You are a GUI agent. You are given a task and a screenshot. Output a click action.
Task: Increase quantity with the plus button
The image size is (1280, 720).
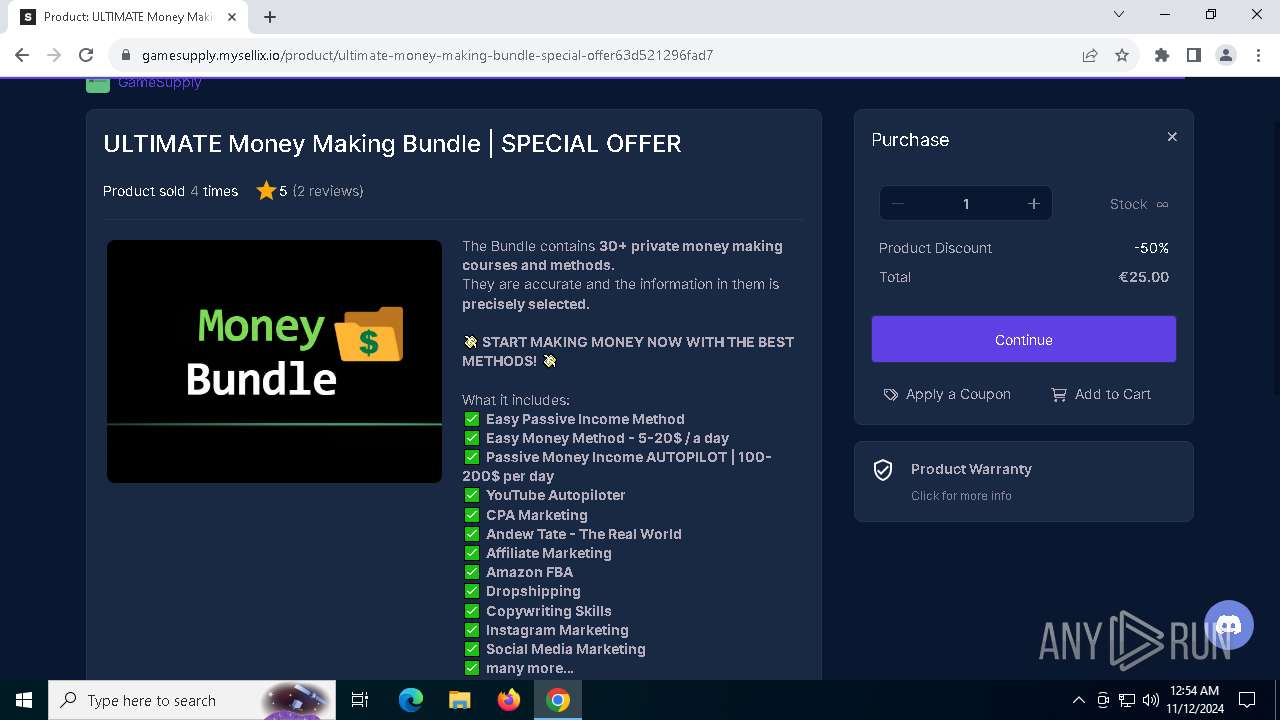click(x=1034, y=204)
